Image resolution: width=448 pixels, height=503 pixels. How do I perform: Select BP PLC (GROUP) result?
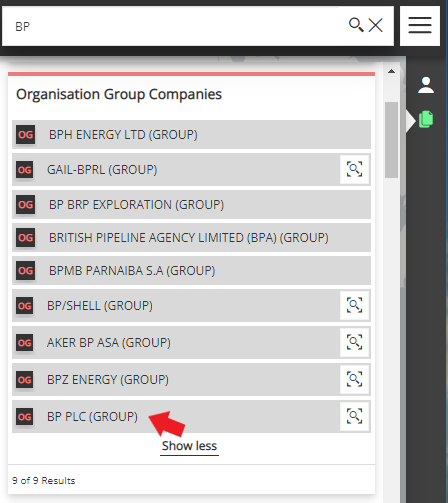(x=176, y=417)
